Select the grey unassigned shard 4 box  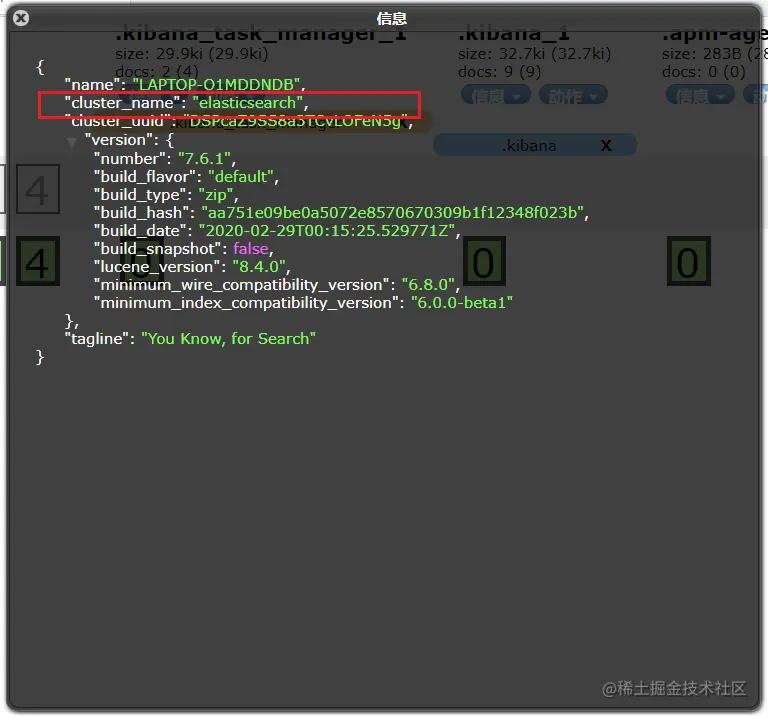coord(38,189)
